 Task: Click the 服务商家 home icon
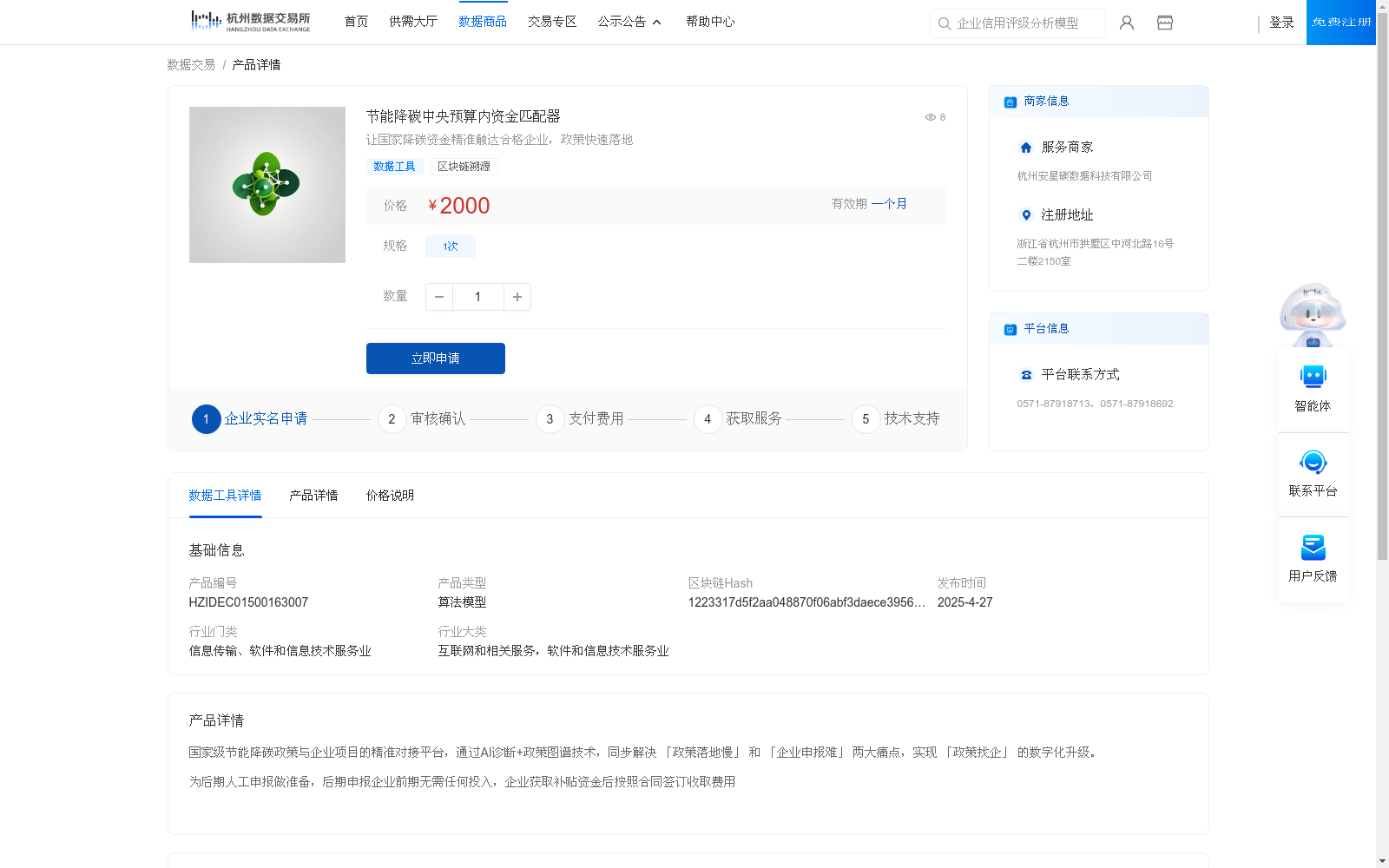coord(1026,148)
